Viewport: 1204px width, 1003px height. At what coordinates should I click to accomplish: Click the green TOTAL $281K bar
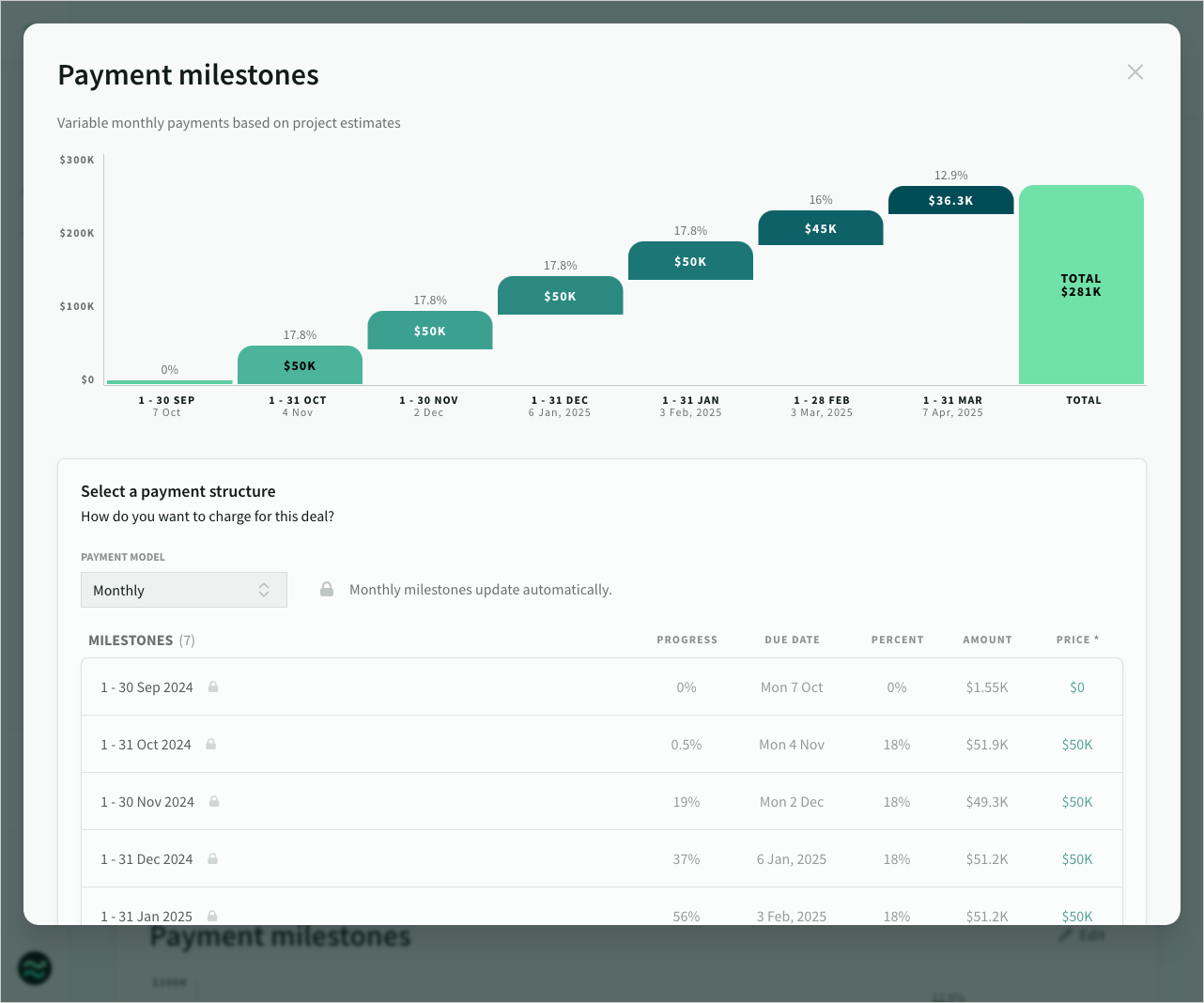click(1081, 285)
